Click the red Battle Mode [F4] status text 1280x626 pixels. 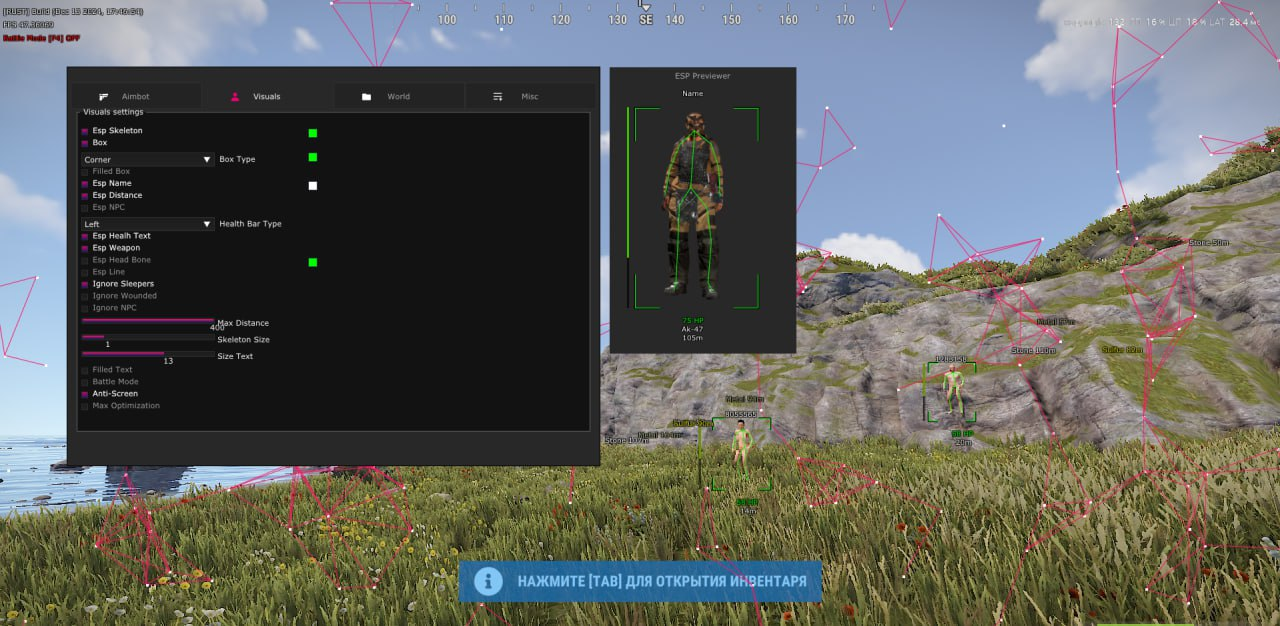pos(41,38)
